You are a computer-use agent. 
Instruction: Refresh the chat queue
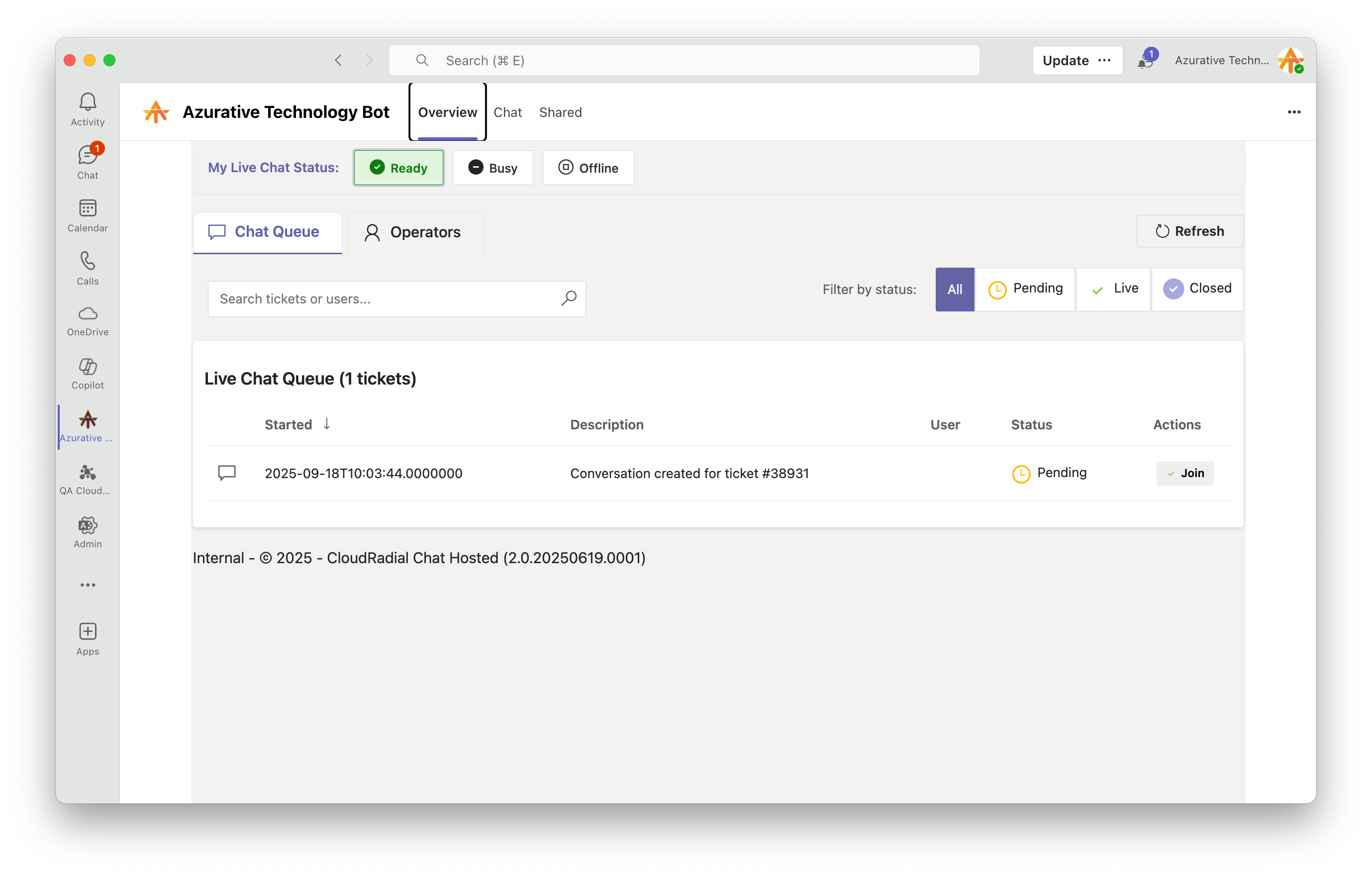(1189, 231)
